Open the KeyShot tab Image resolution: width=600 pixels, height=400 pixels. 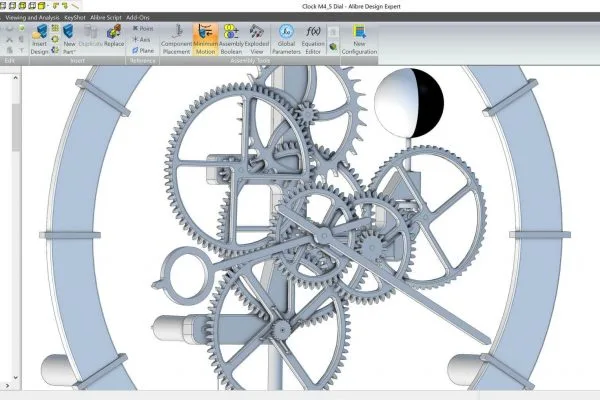coord(75,18)
